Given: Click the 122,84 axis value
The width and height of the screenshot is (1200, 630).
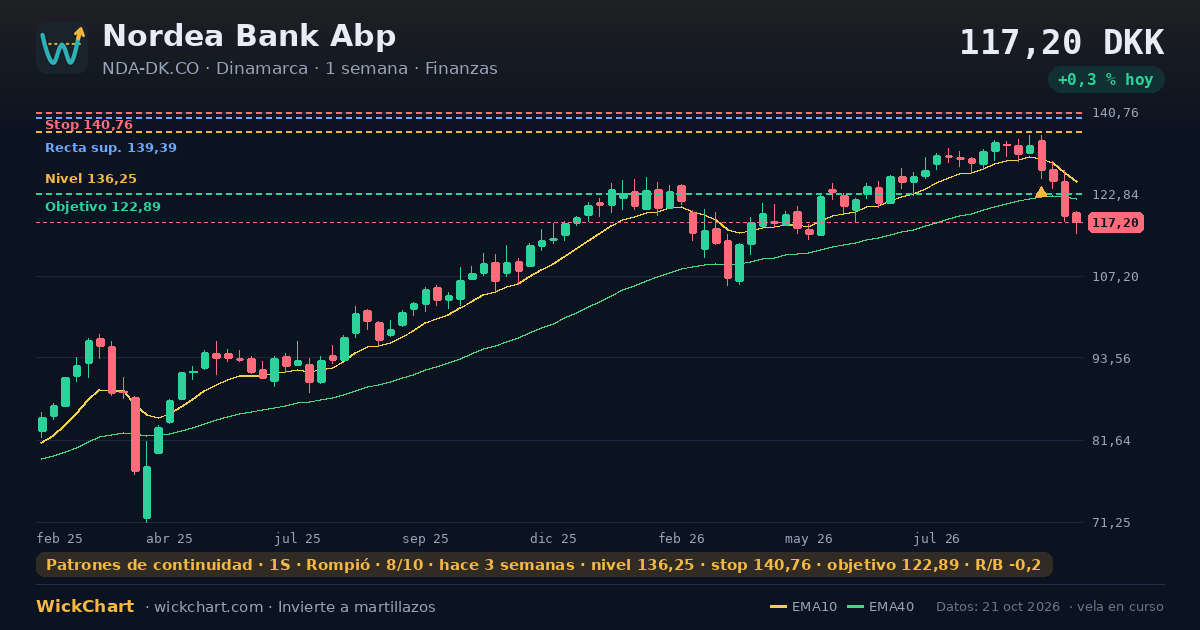Looking at the screenshot, I should pos(1115,195).
